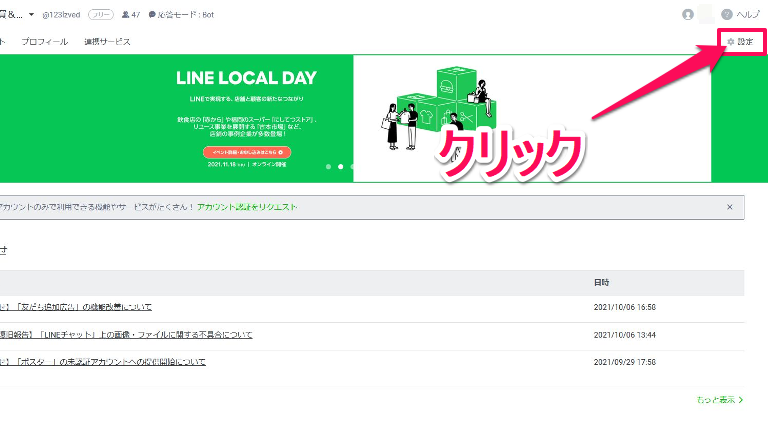Viewport: 768px width, 432px height.
Task: Open the 友だち追加広告 notice link
Action: 76,307
